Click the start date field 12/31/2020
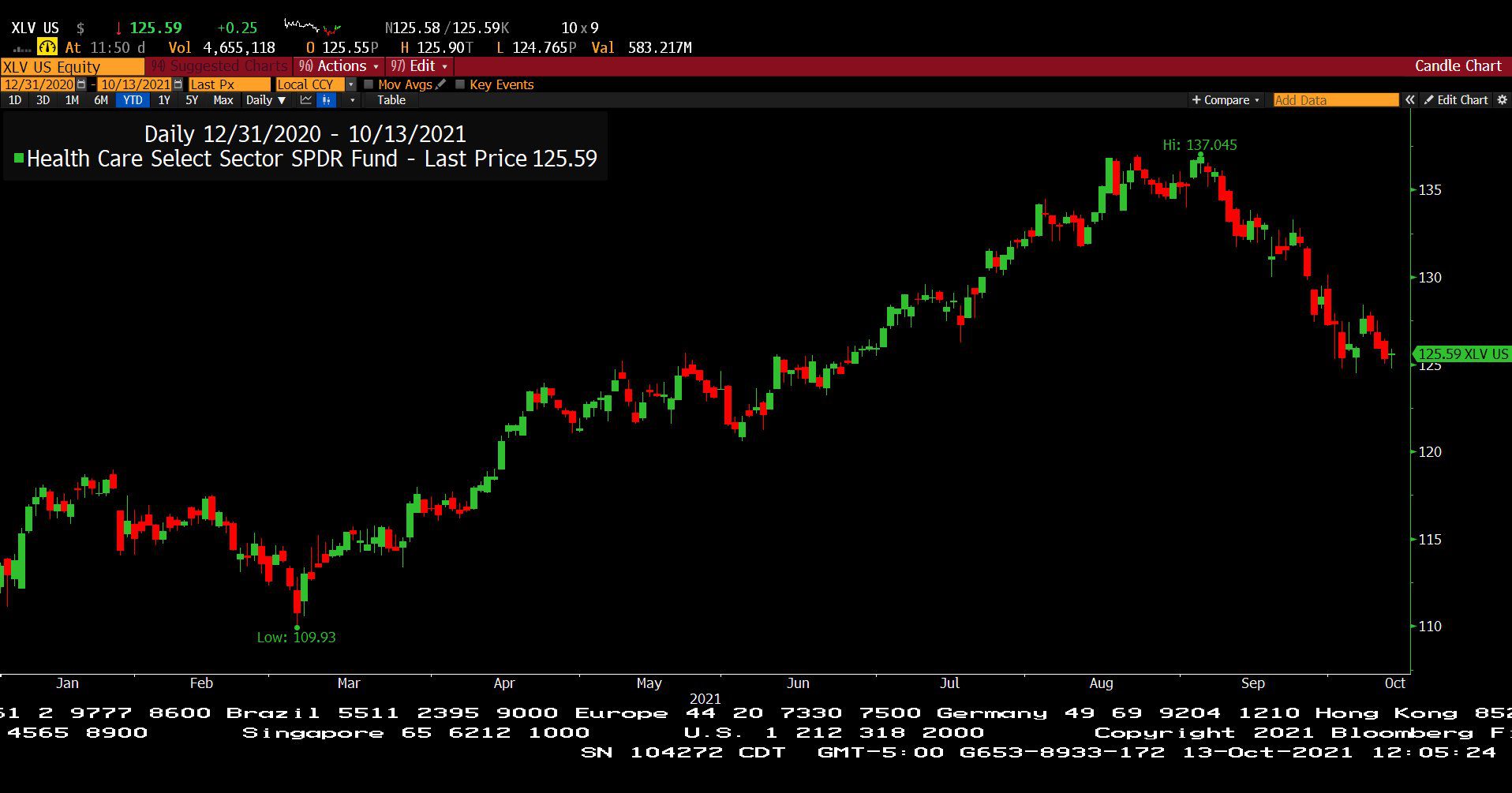This screenshot has height=793, width=1512. [x=38, y=84]
